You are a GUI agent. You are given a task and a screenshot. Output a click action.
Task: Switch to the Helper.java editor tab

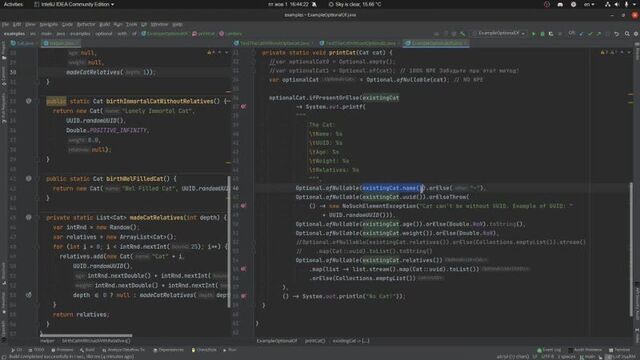[60, 43]
